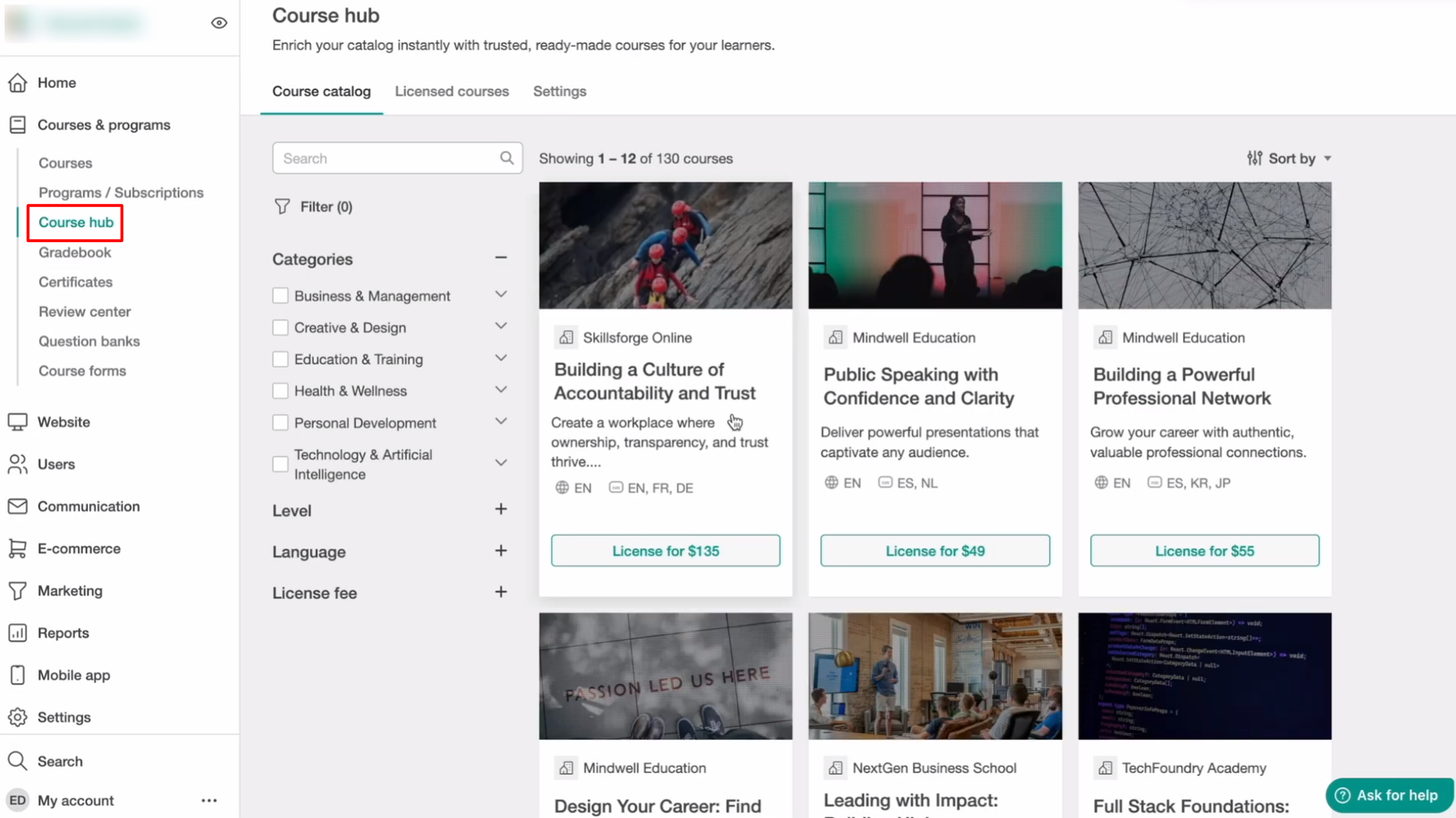Click the search magnifier icon in catalog search

507,158
